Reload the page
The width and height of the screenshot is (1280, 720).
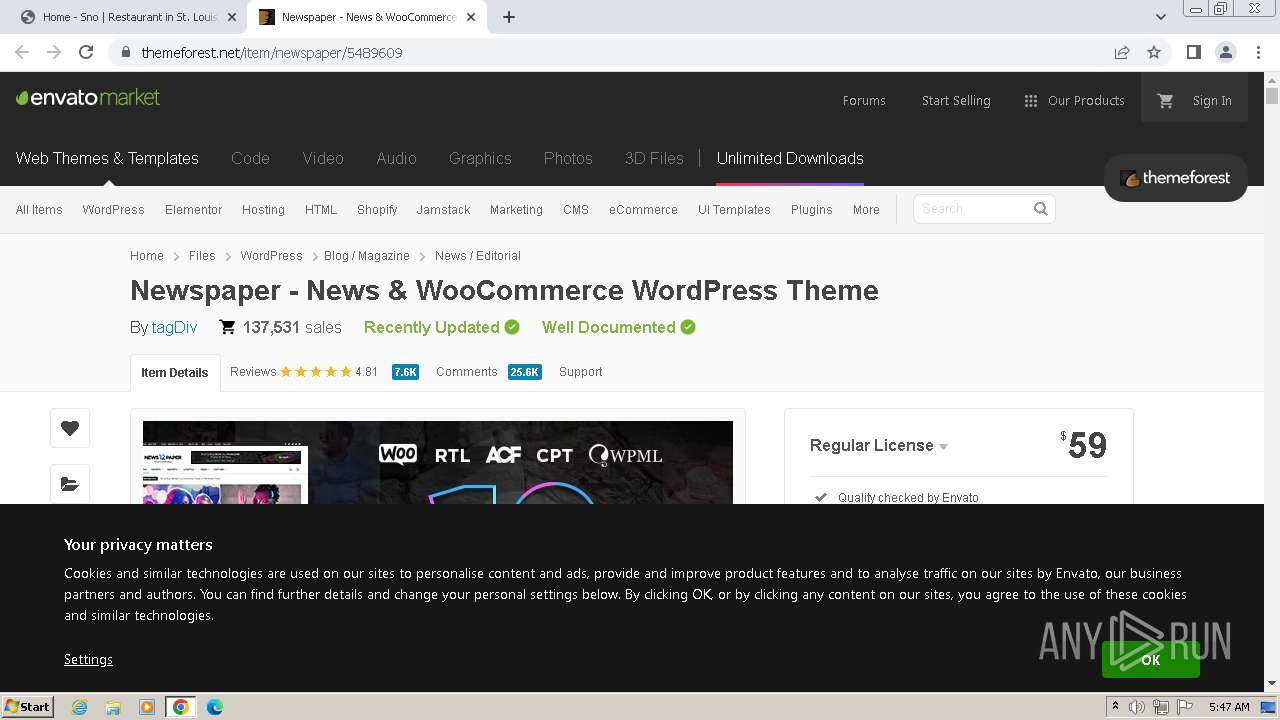86,52
